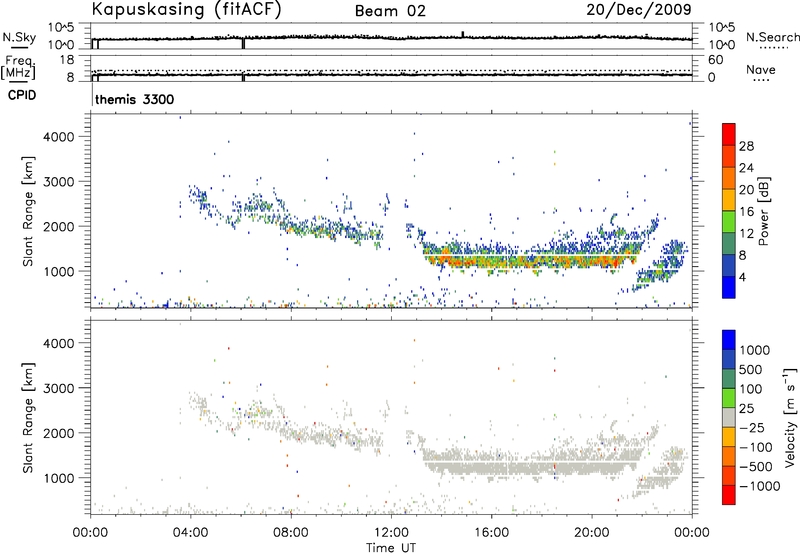Click the 12 label on Power colorbar
Viewport: 800px width, 554px height.
746,234
